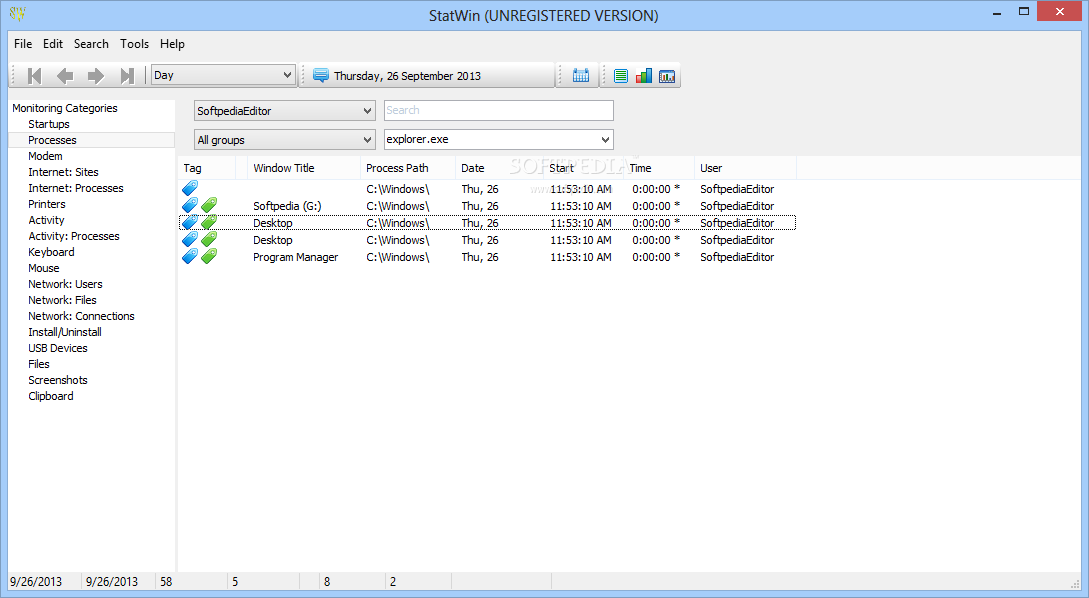This screenshot has width=1089, height=598.
Task: Select USB Devices category
Action: [x=58, y=348]
